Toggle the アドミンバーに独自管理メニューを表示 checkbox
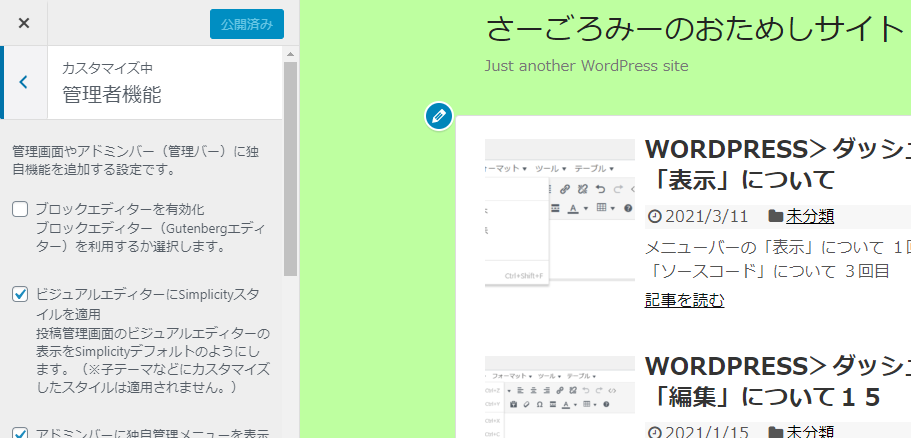 [x=20, y=433]
